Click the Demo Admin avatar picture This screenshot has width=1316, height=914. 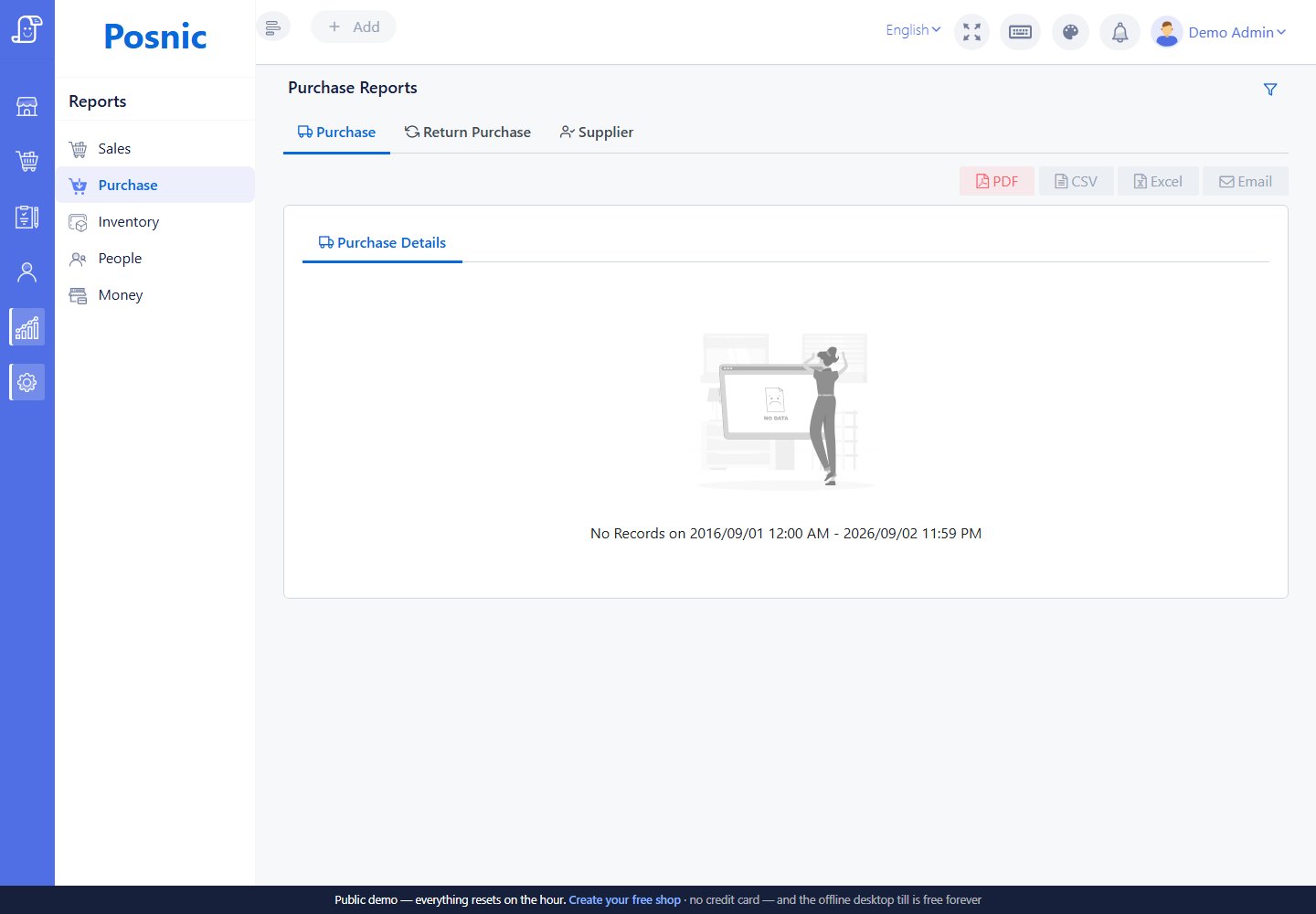(x=1167, y=33)
